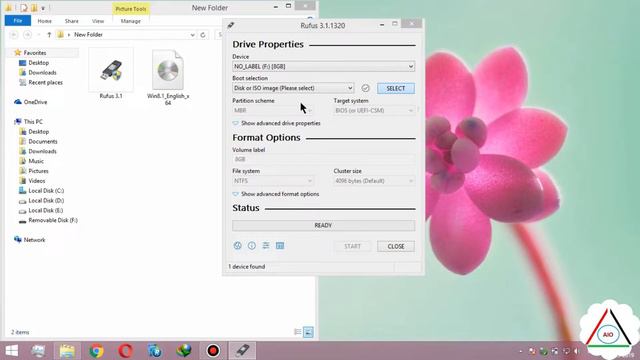Select Desktop under Favorites
Viewport: 640px width, 360px height.
pos(38,62)
